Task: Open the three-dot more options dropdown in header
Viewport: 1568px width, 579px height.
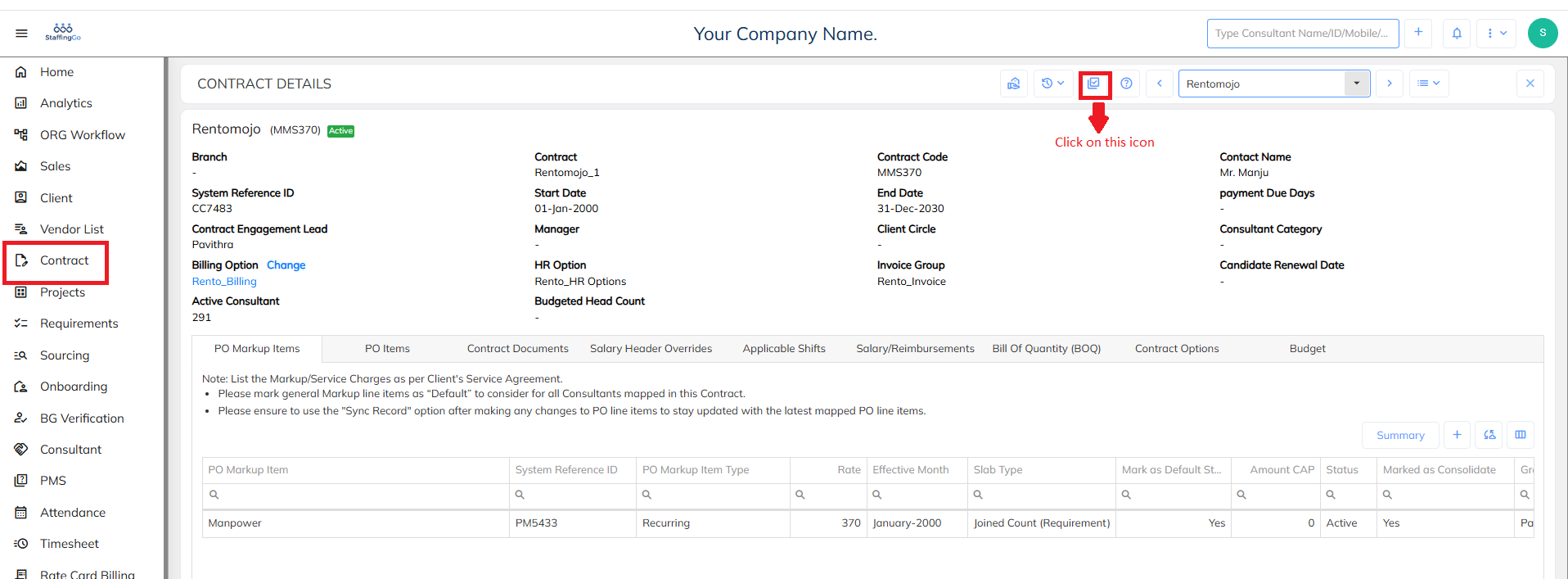Action: click(1497, 33)
